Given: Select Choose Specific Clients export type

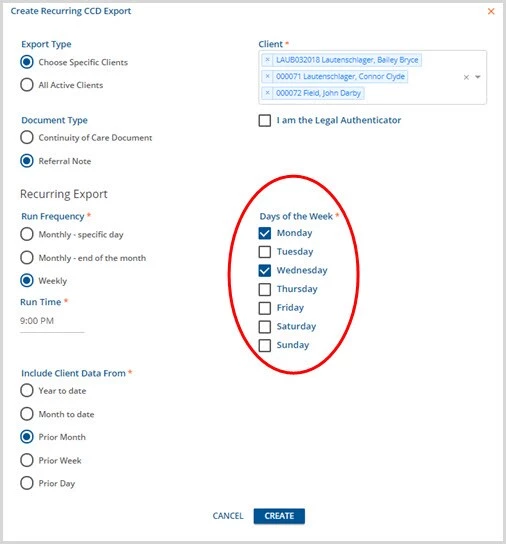Looking at the screenshot, I should (27, 62).
